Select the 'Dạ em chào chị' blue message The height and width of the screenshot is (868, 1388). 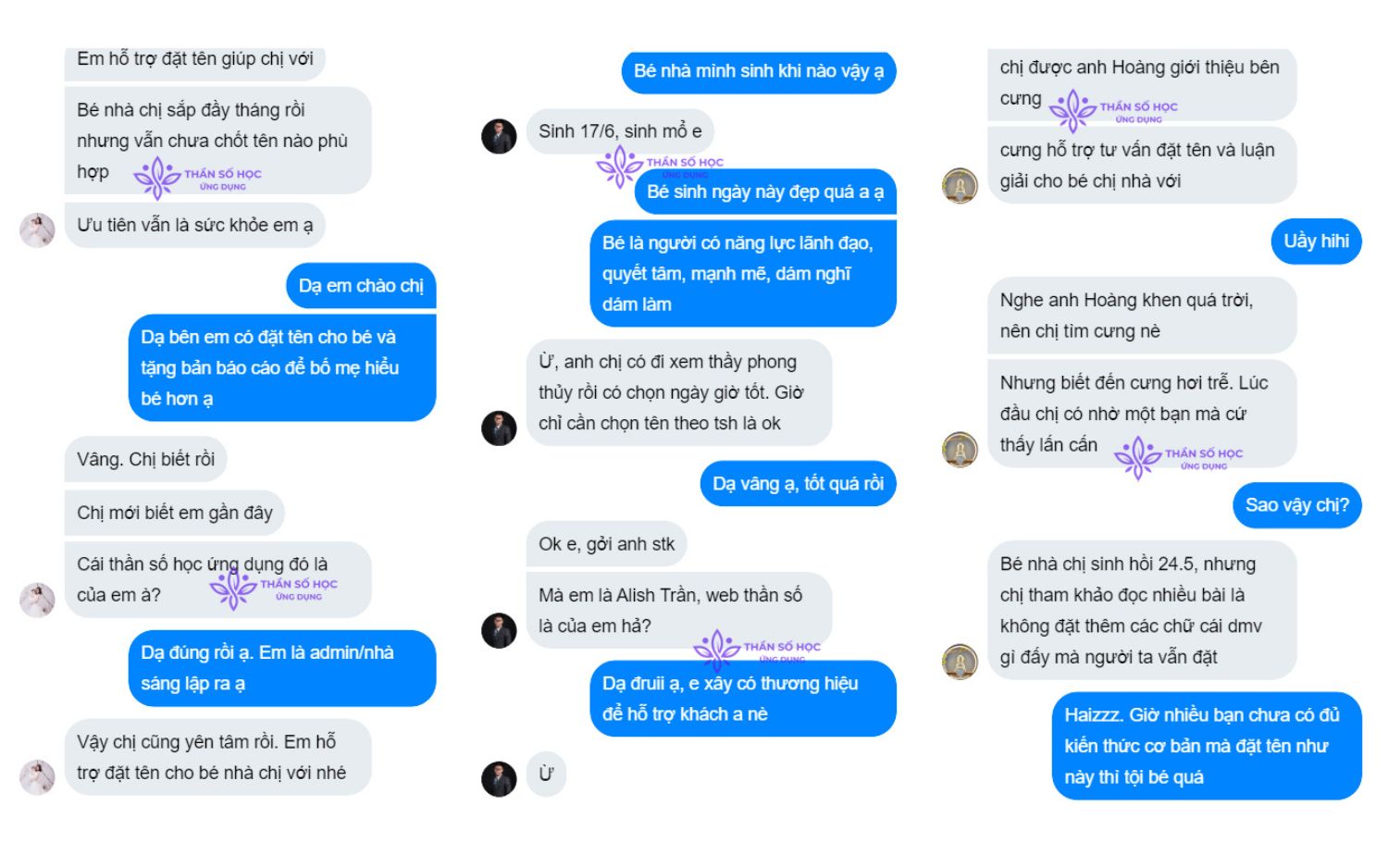coord(361,286)
